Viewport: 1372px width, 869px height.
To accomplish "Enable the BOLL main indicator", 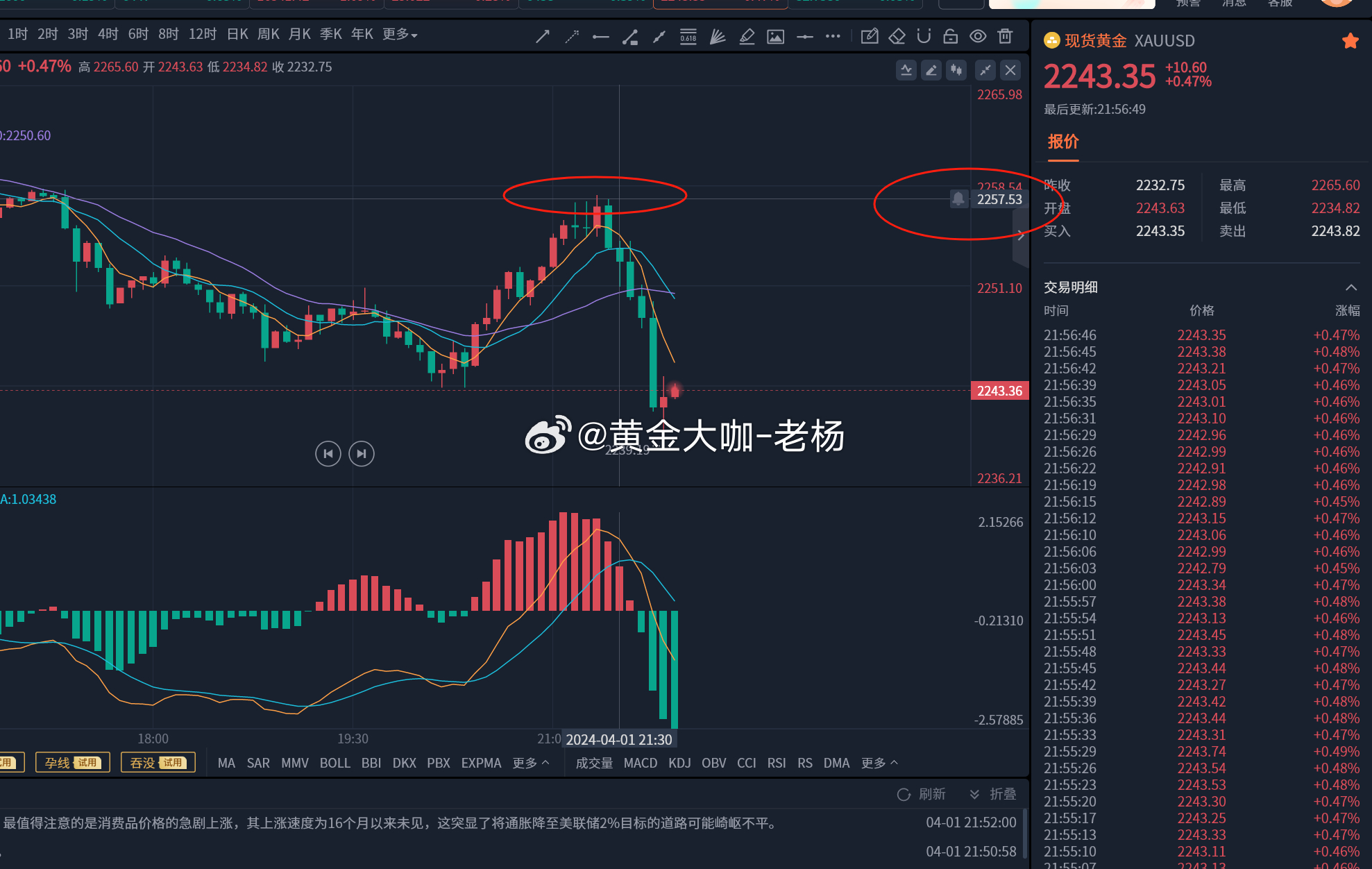I will pyautogui.click(x=334, y=763).
